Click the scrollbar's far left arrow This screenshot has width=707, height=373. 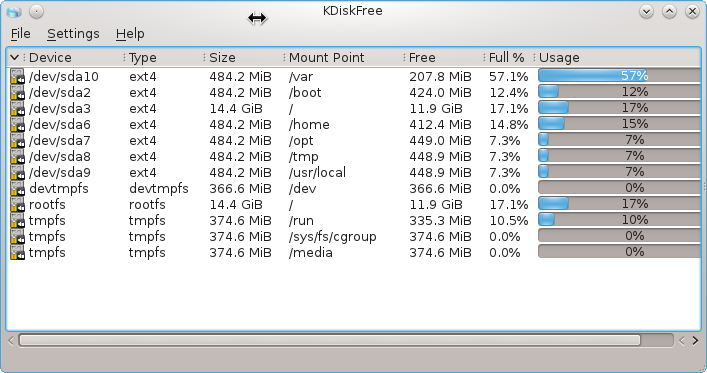(x=11, y=341)
